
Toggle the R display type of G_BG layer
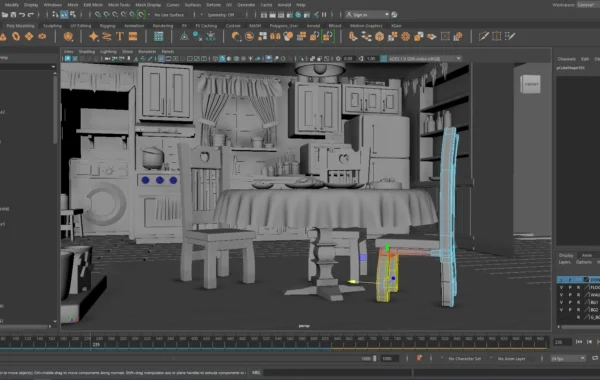click(579, 317)
